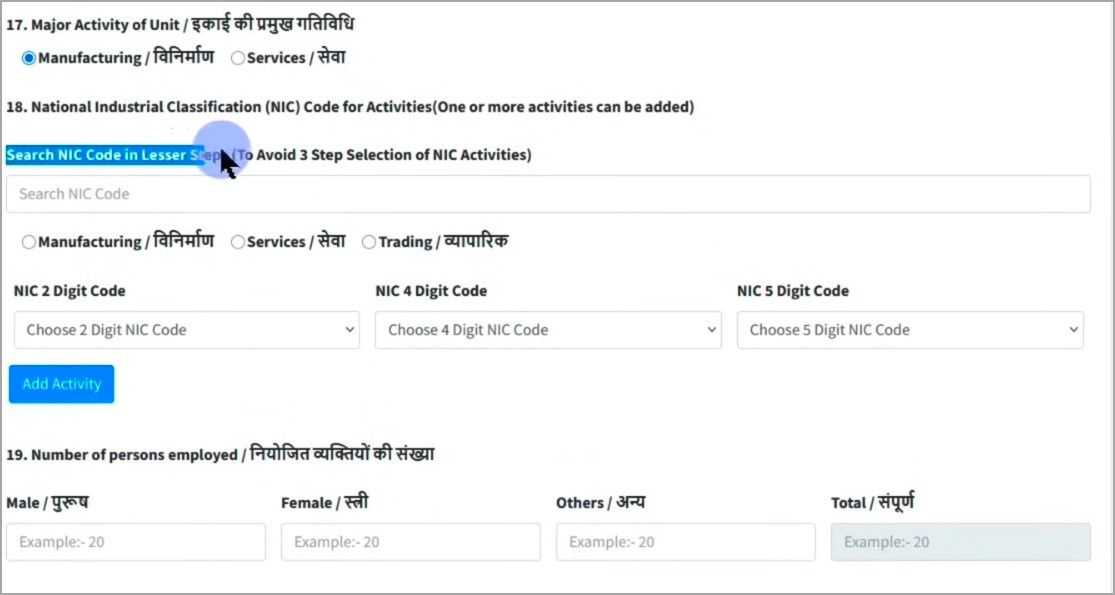1115x595 pixels.
Task: Click the Female persons employed input
Action: [x=410, y=542]
